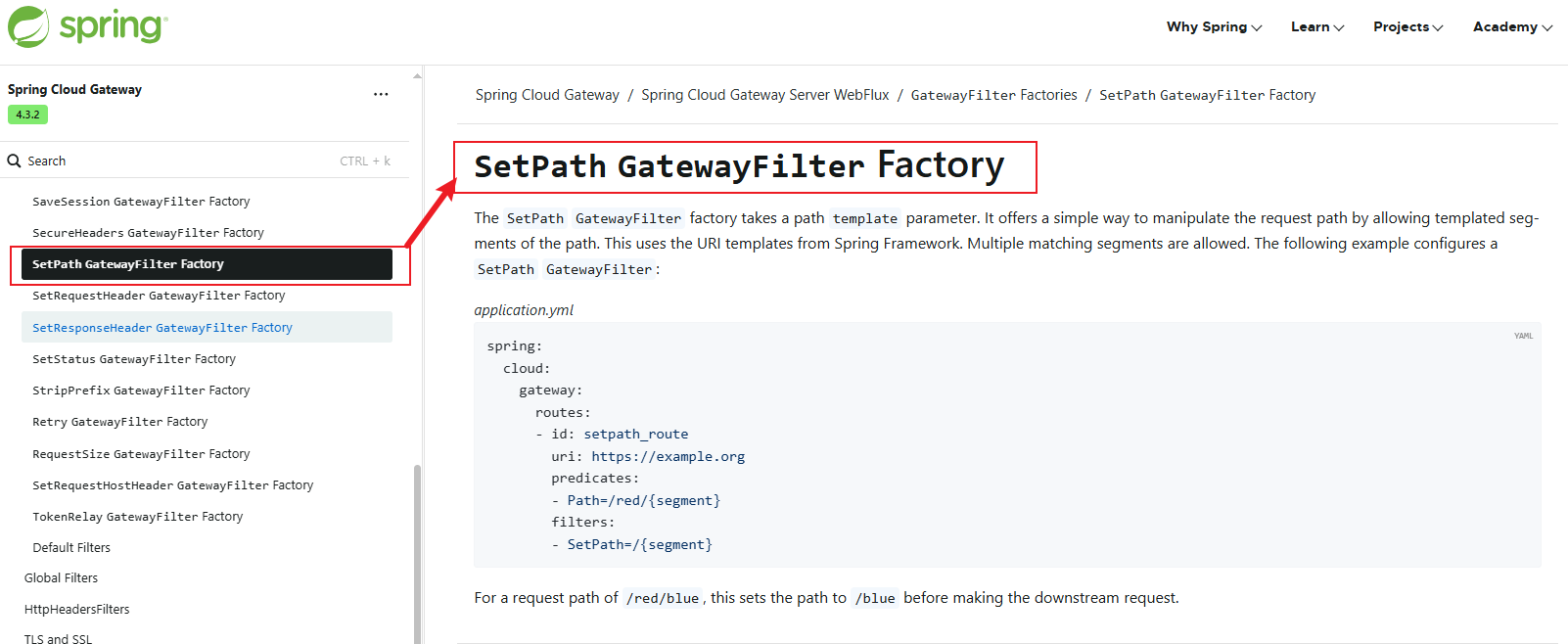Image resolution: width=1568 pixels, height=644 pixels.
Task: Click Spring Cloud Gateway Server WebFlux breadcrumb
Action: (x=765, y=95)
